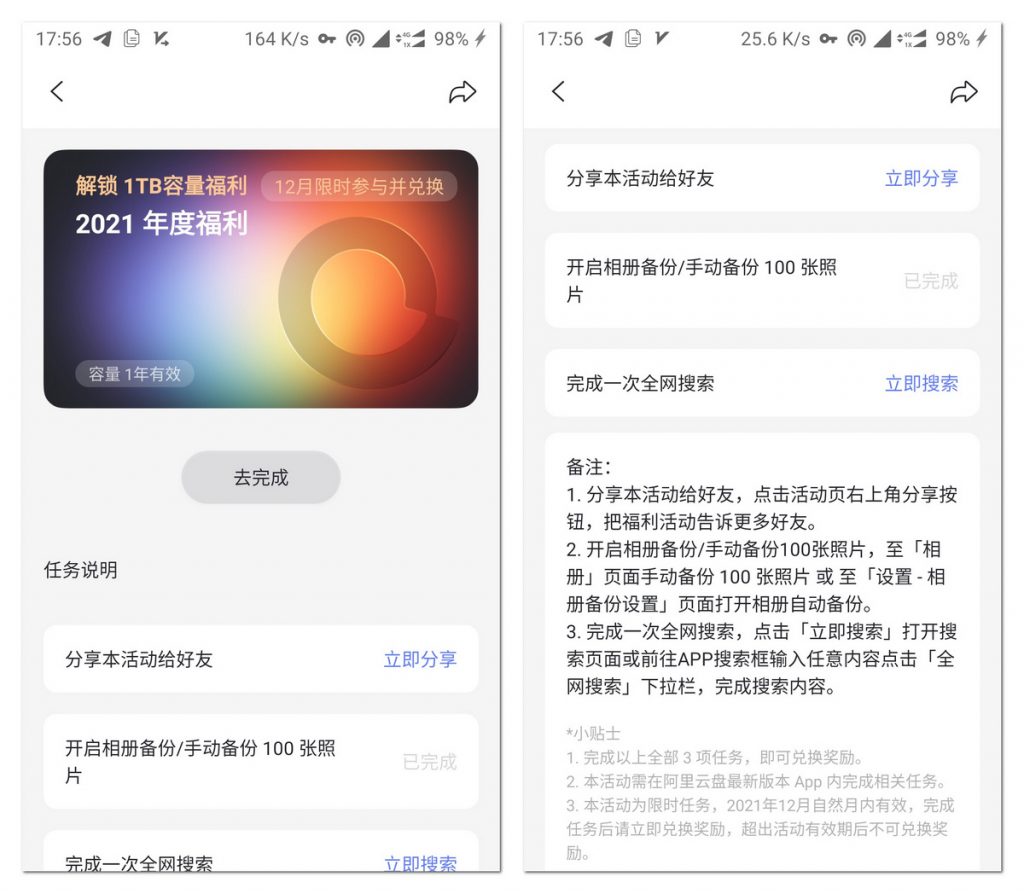Tap the 已完成 status on the right screen

point(930,282)
